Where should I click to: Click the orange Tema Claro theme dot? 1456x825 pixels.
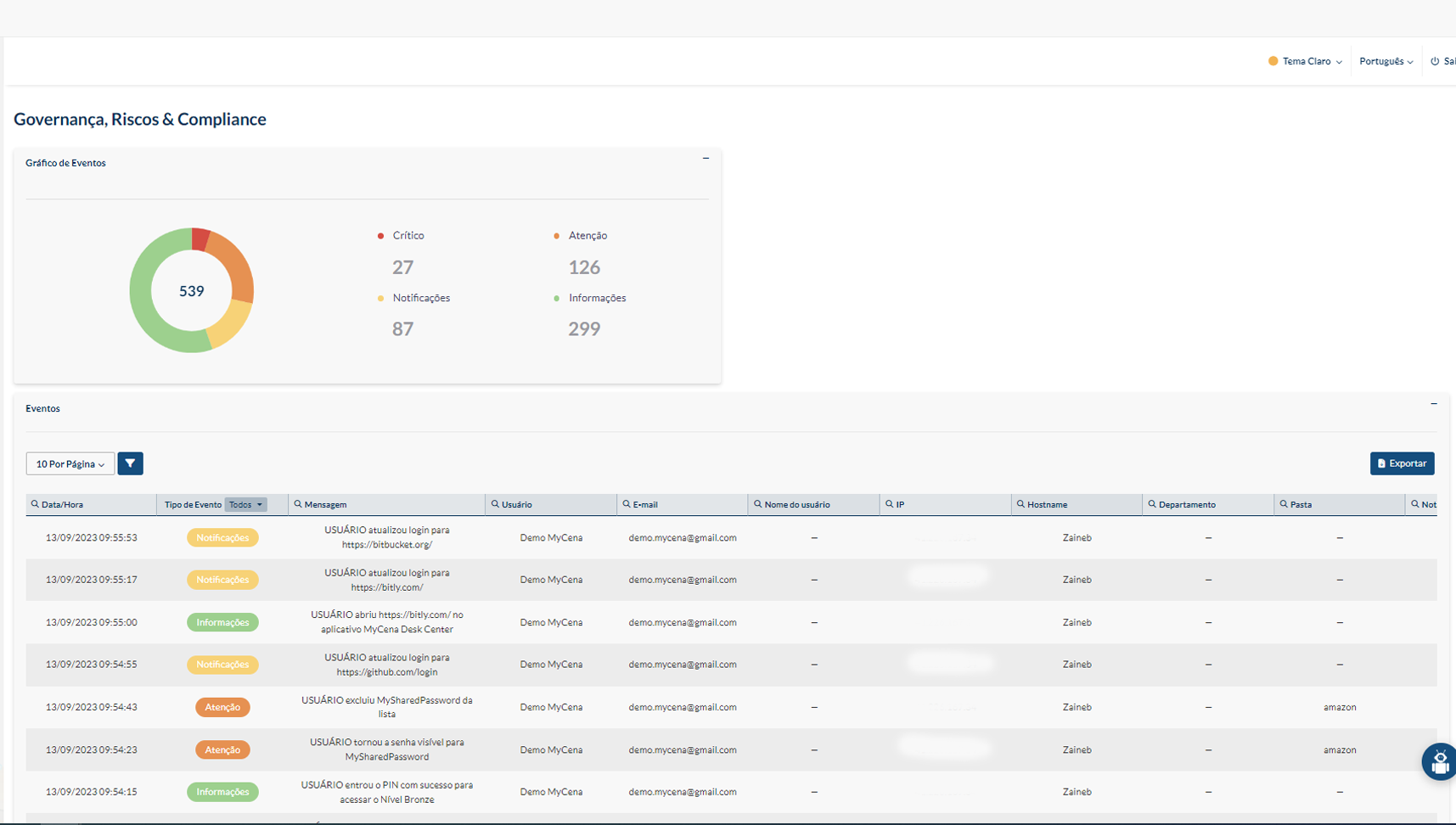click(x=1273, y=61)
